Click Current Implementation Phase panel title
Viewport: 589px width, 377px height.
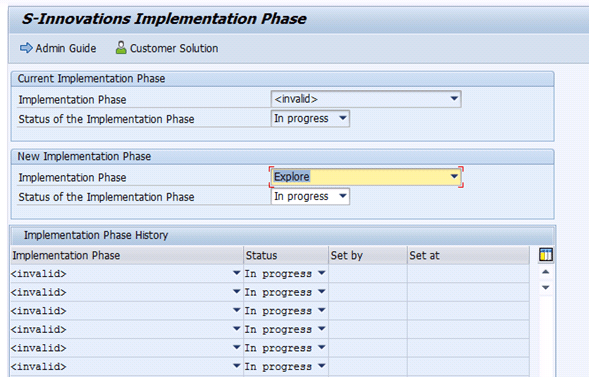point(91,78)
